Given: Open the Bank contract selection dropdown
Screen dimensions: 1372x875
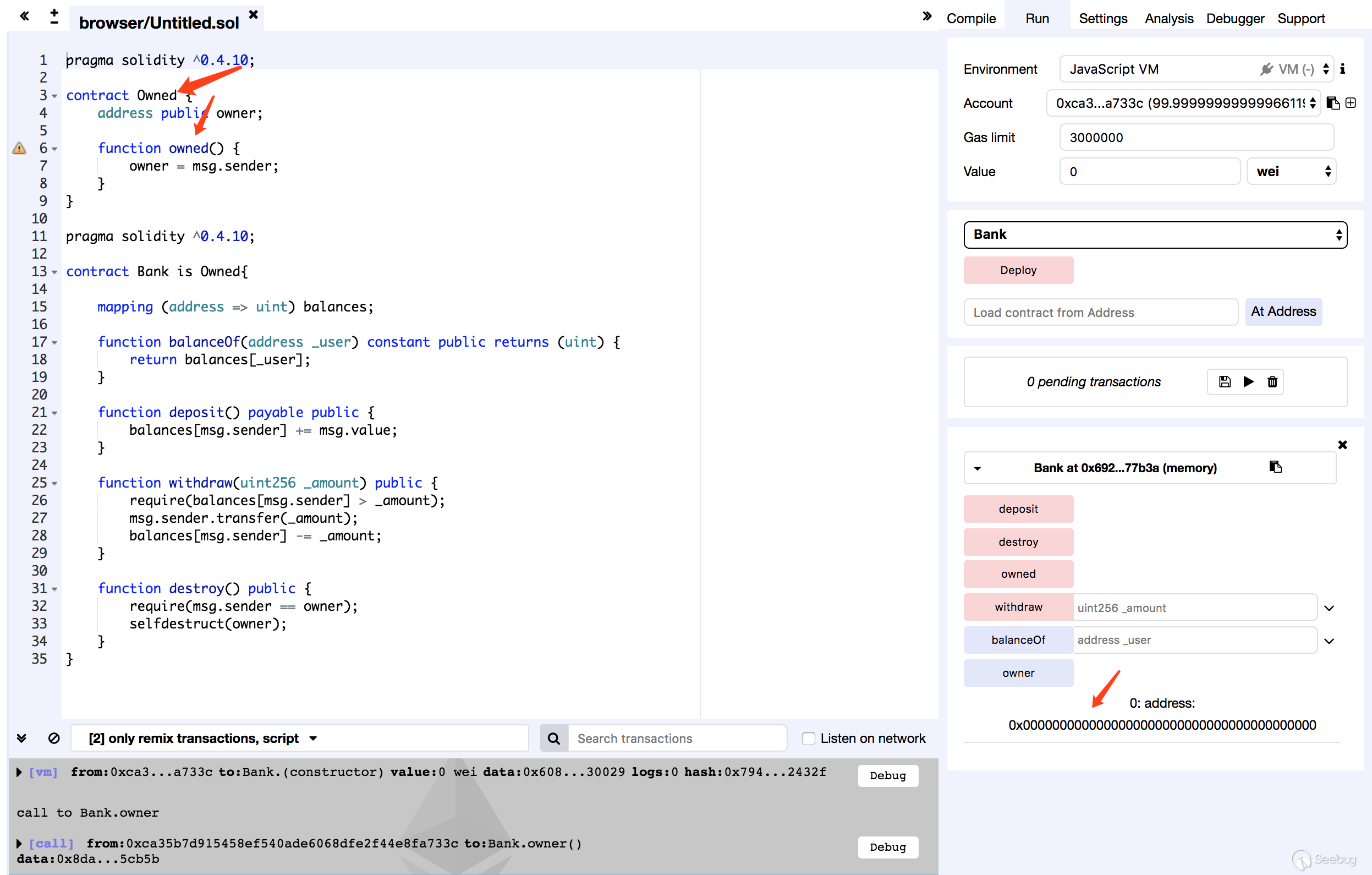Looking at the screenshot, I should pos(1155,235).
